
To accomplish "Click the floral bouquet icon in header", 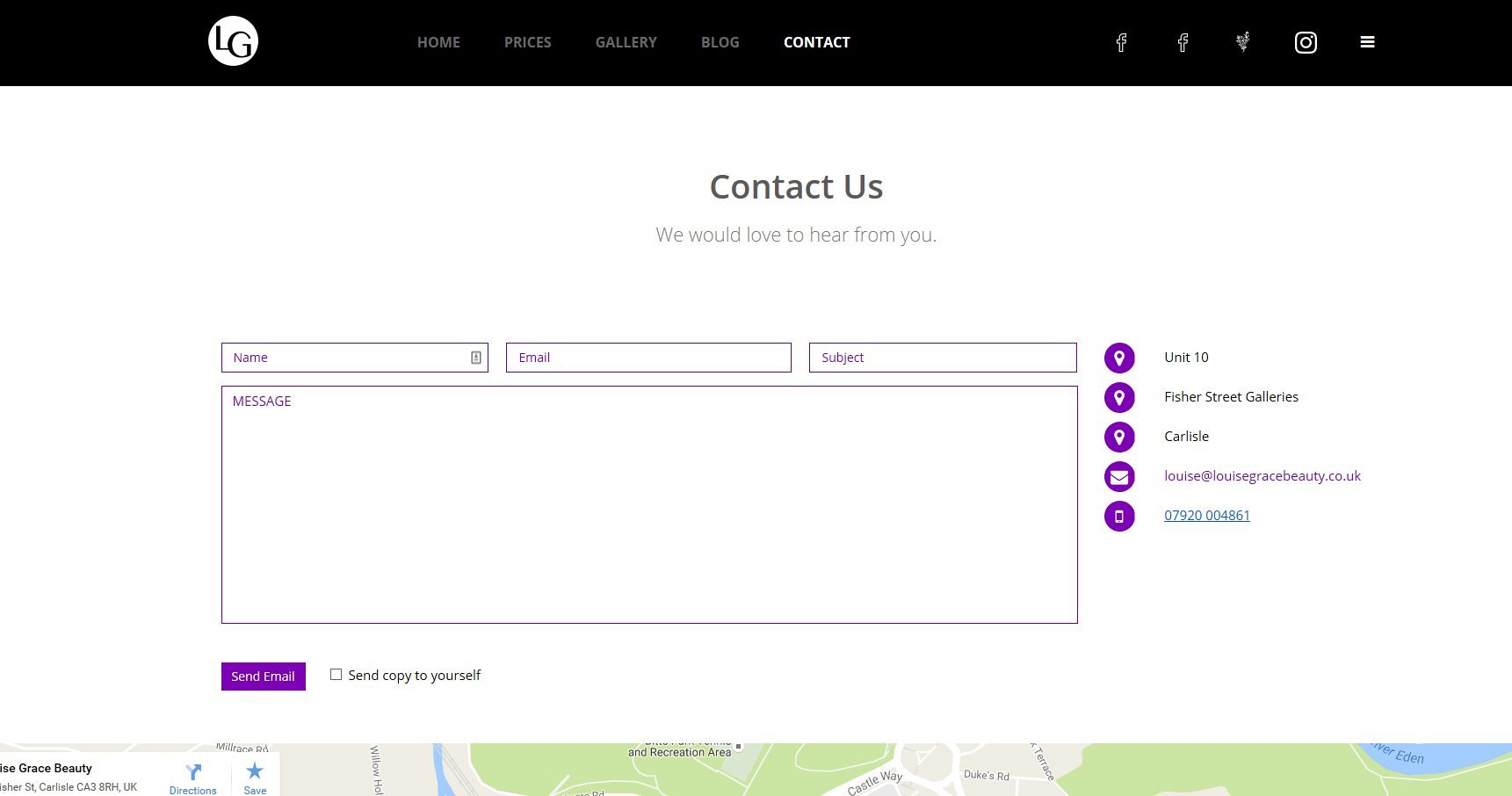I will pyautogui.click(x=1242, y=42).
